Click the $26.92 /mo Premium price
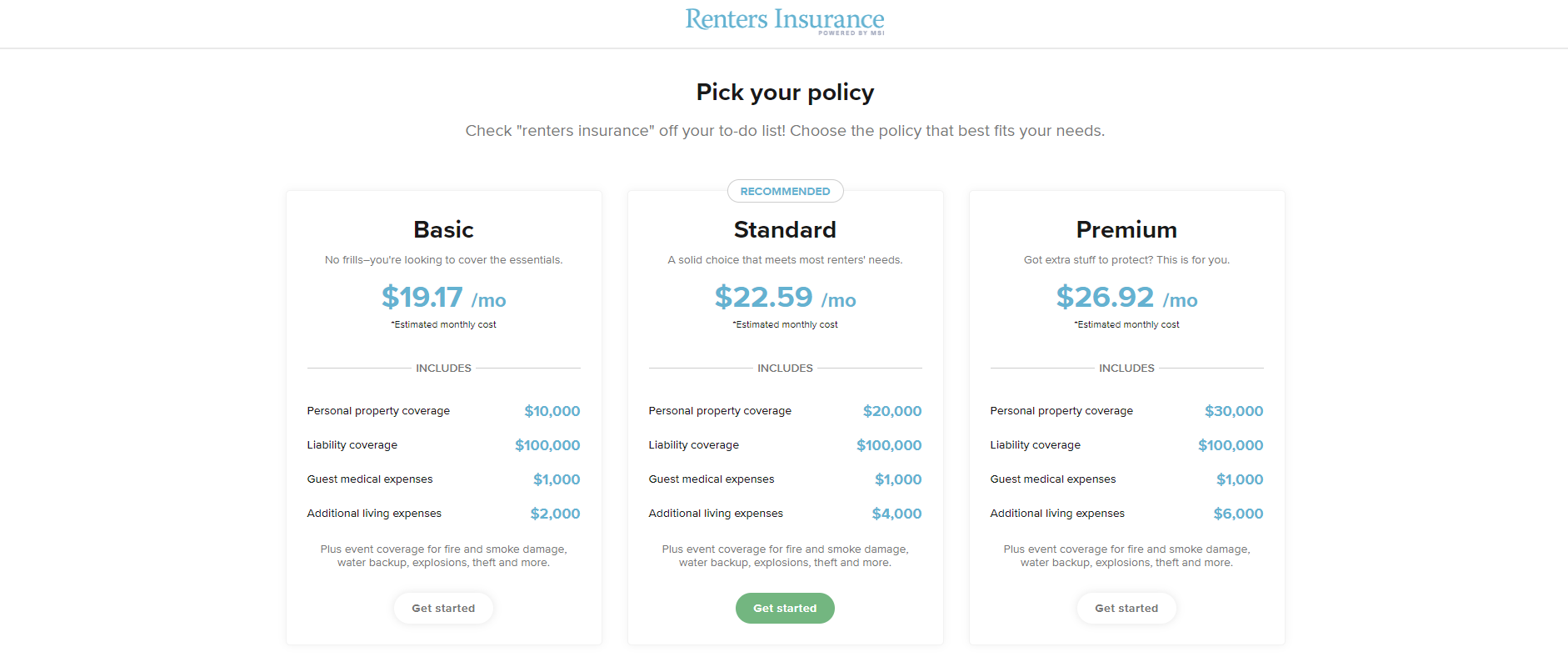1568x672 pixels. [x=1126, y=298]
